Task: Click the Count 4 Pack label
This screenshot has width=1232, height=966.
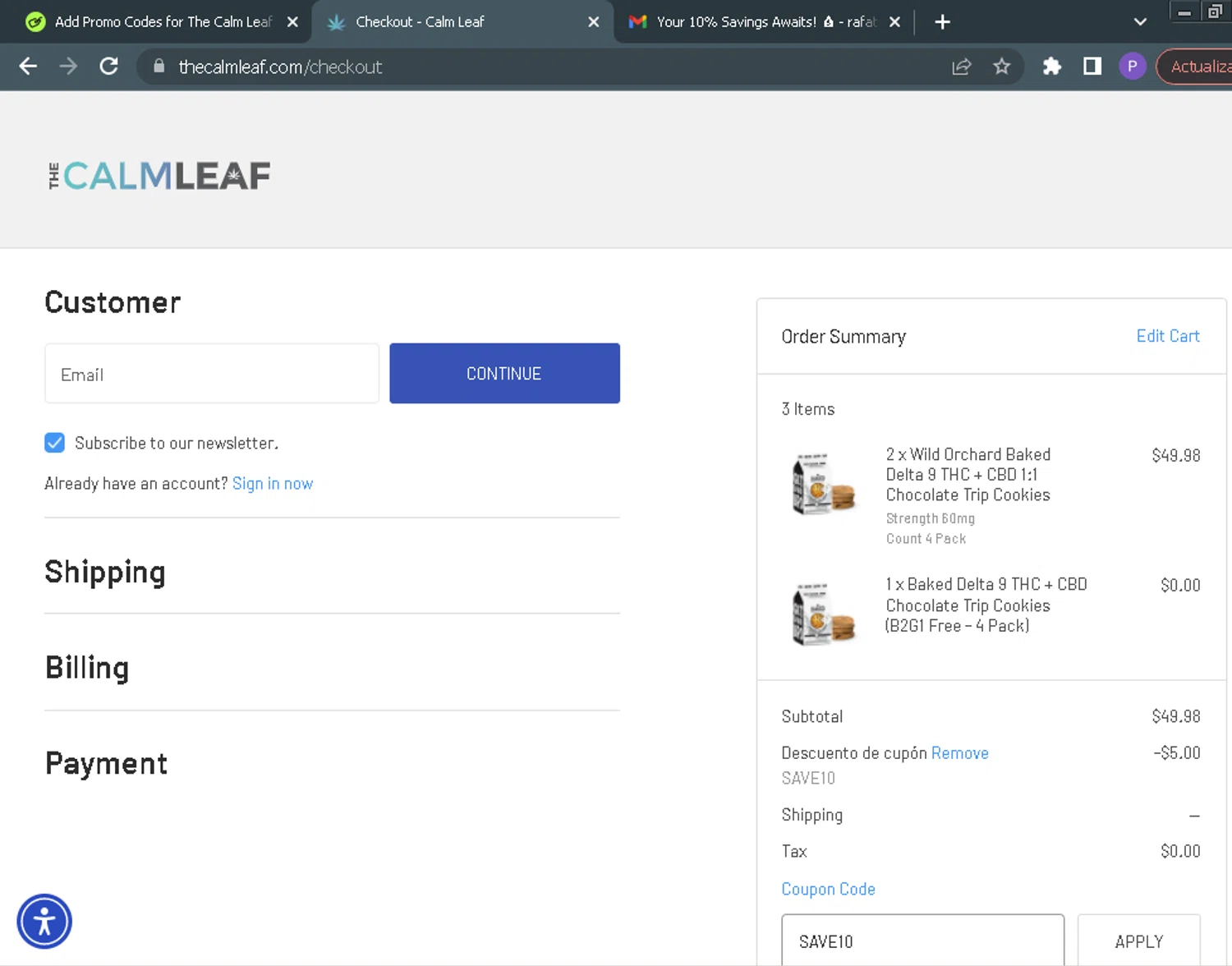Action: (926, 539)
